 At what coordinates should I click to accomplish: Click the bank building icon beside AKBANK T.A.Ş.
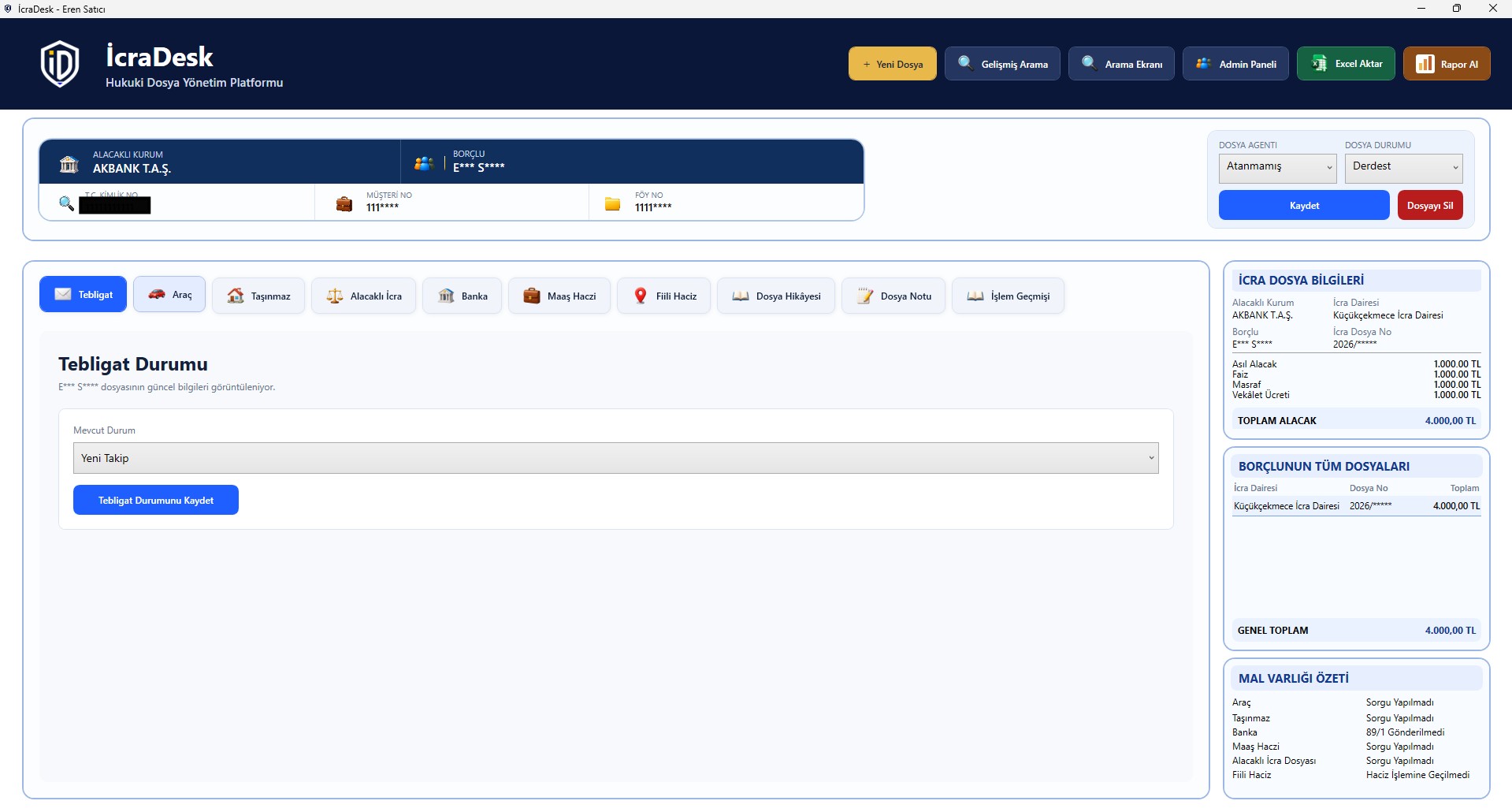69,163
